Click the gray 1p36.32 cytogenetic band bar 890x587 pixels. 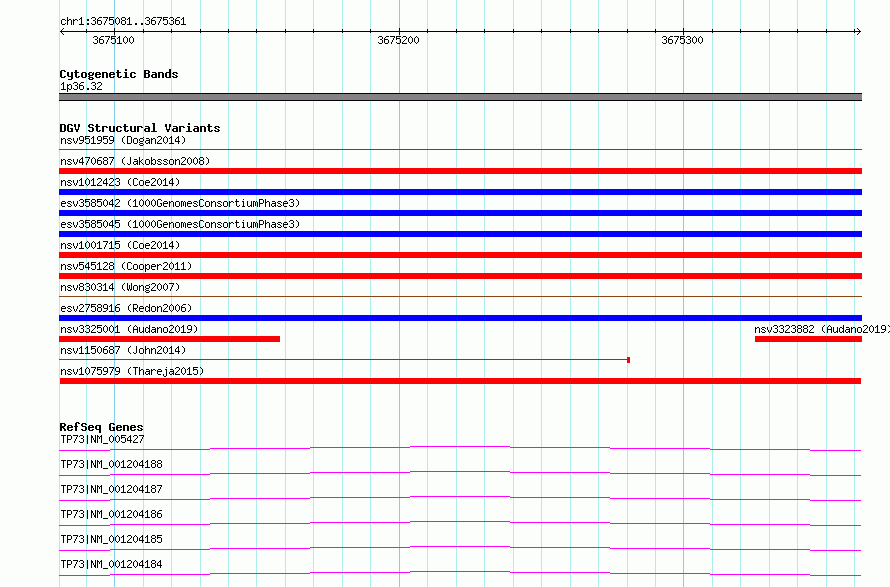coord(460,97)
